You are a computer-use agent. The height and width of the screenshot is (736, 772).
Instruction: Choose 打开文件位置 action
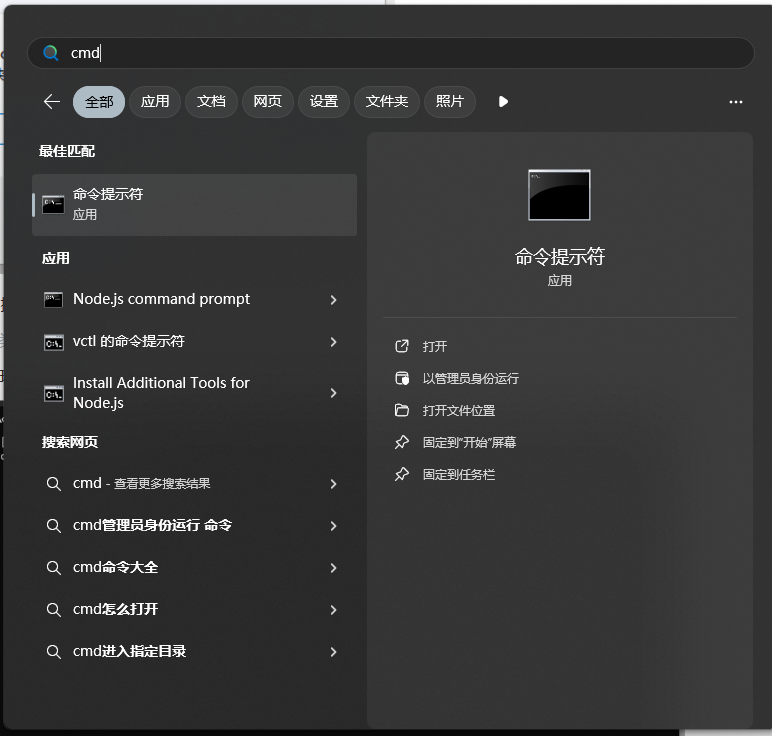click(x=459, y=411)
